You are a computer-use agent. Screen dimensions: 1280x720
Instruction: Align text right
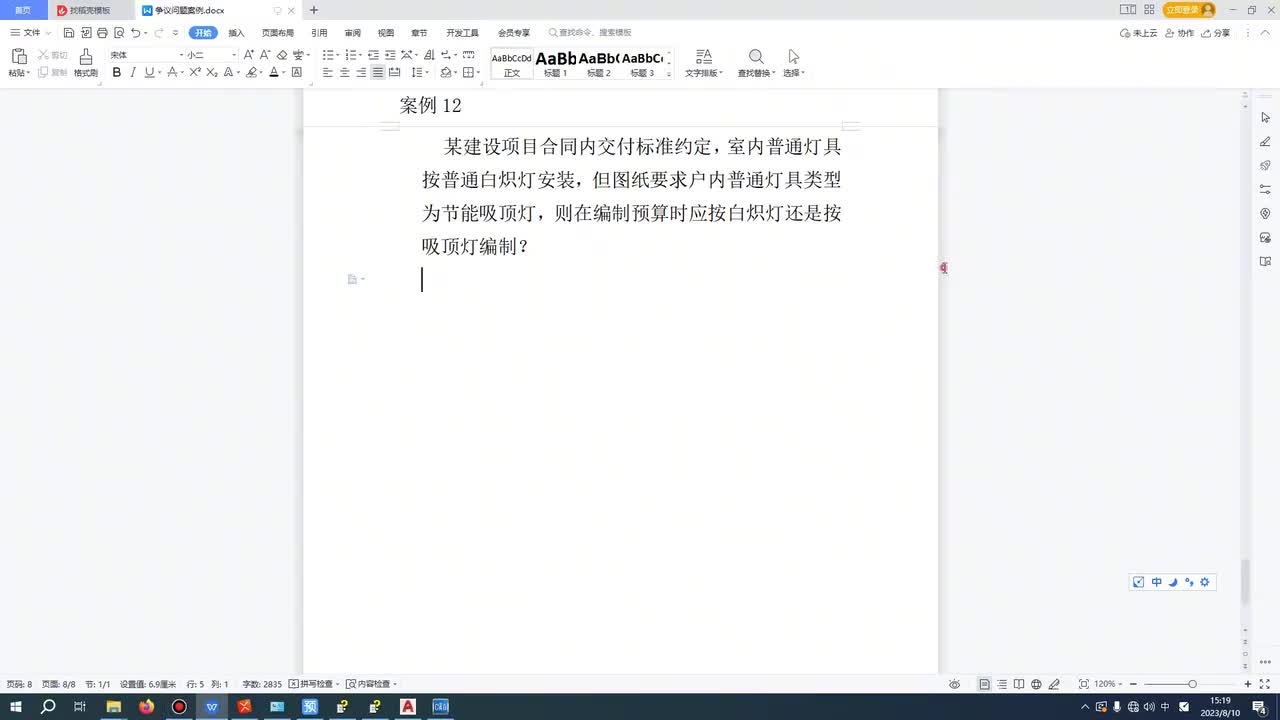[361, 72]
